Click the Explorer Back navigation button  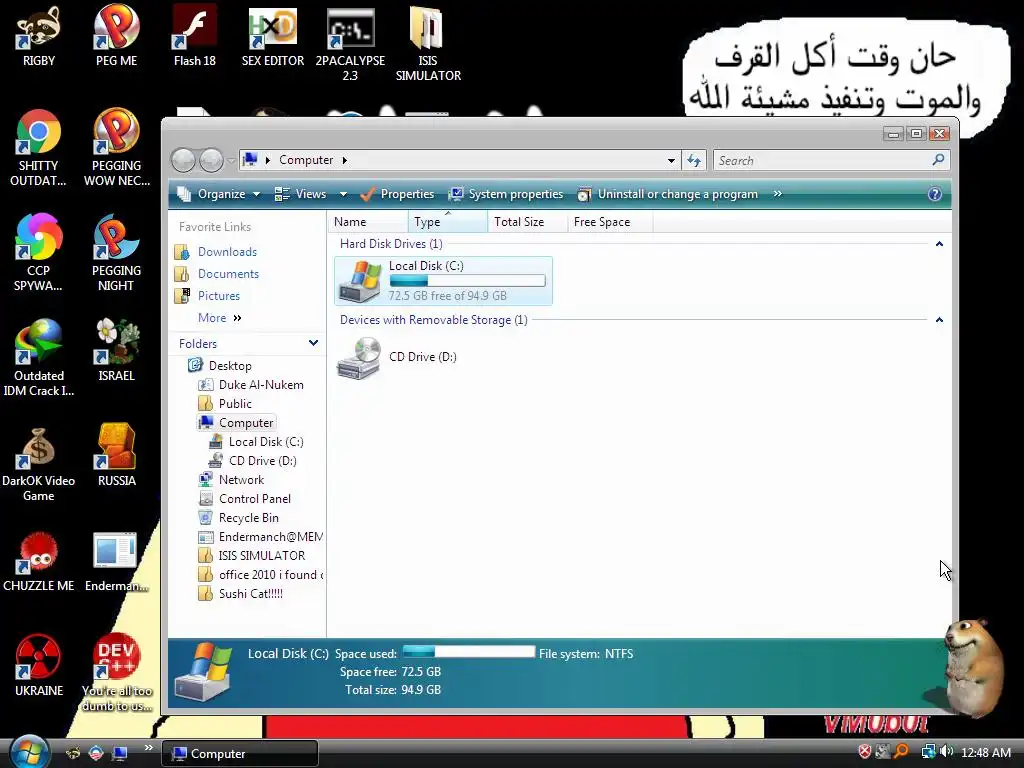[184, 160]
